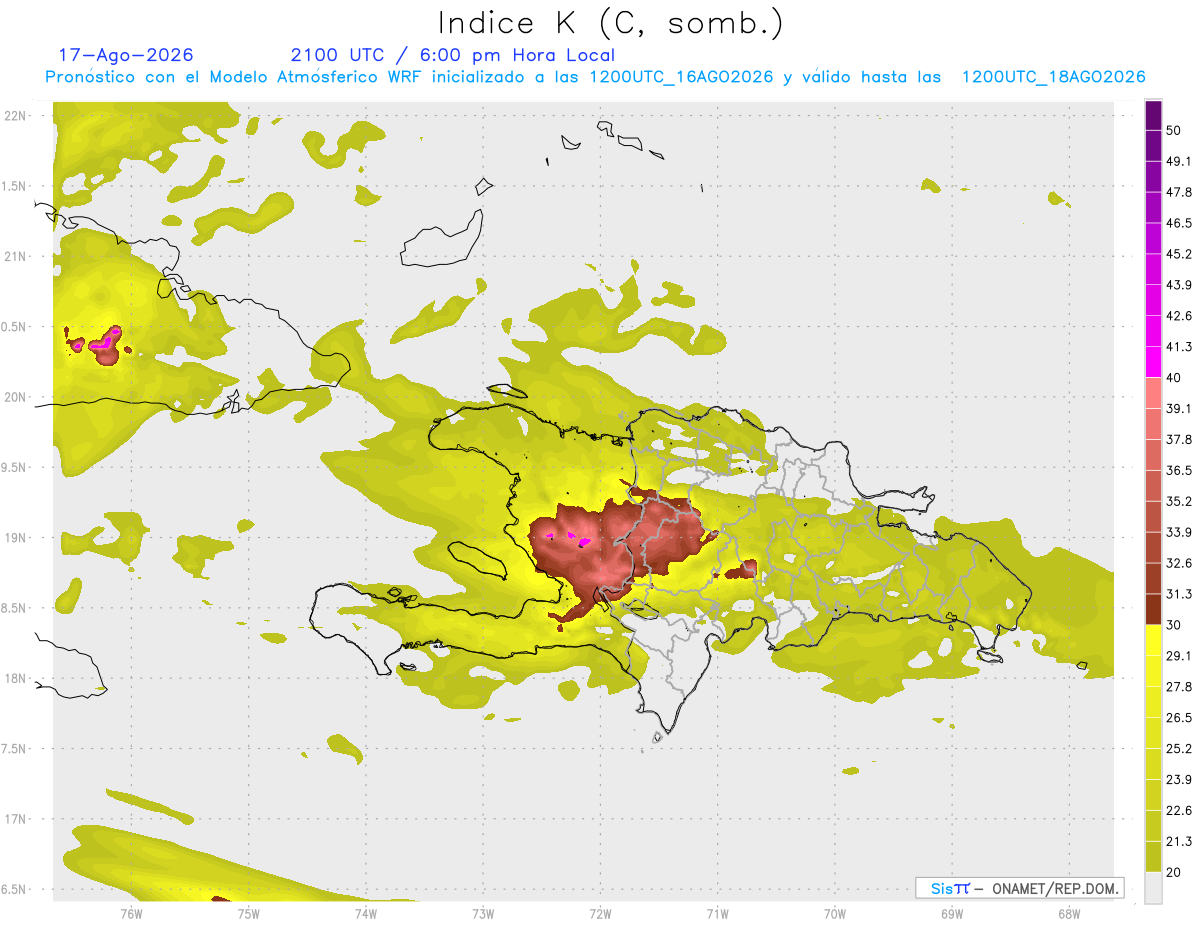Pick the salmon legend band between 39.1 and 40
The width and height of the screenshot is (1200, 927).
(1153, 394)
